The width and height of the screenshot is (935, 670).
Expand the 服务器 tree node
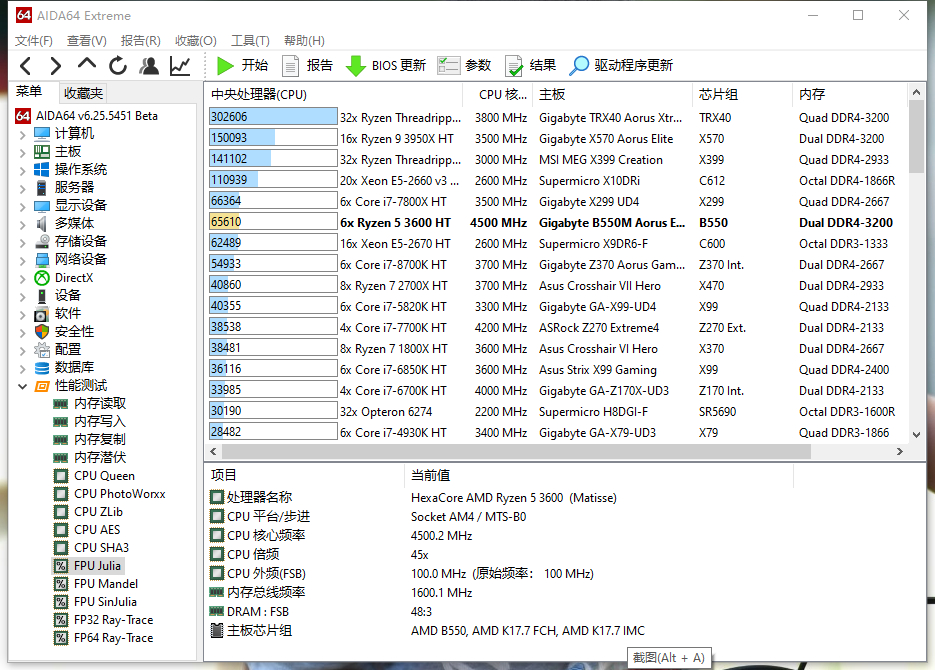[23, 188]
